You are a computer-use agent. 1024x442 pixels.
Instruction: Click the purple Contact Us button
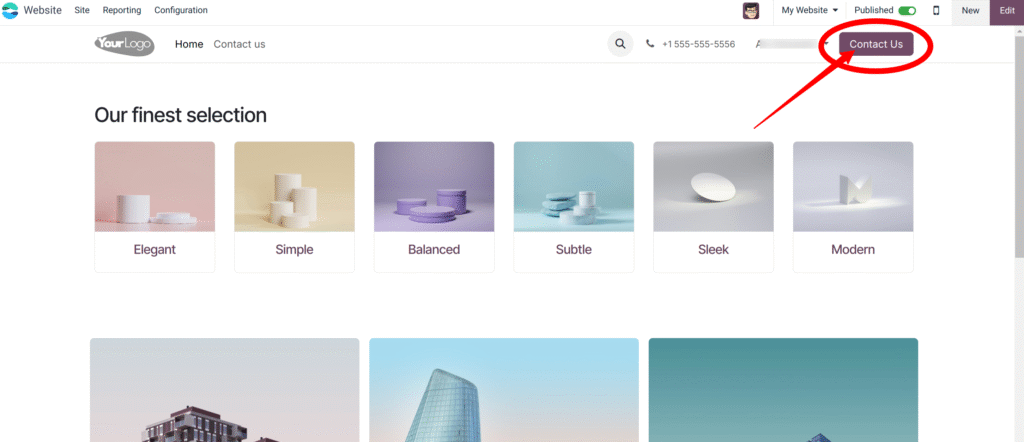[876, 44]
